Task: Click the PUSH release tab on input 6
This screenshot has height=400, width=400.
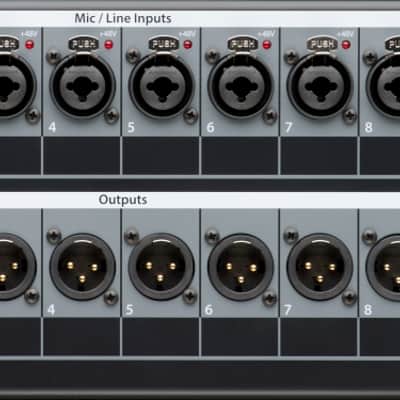Action: (242, 44)
